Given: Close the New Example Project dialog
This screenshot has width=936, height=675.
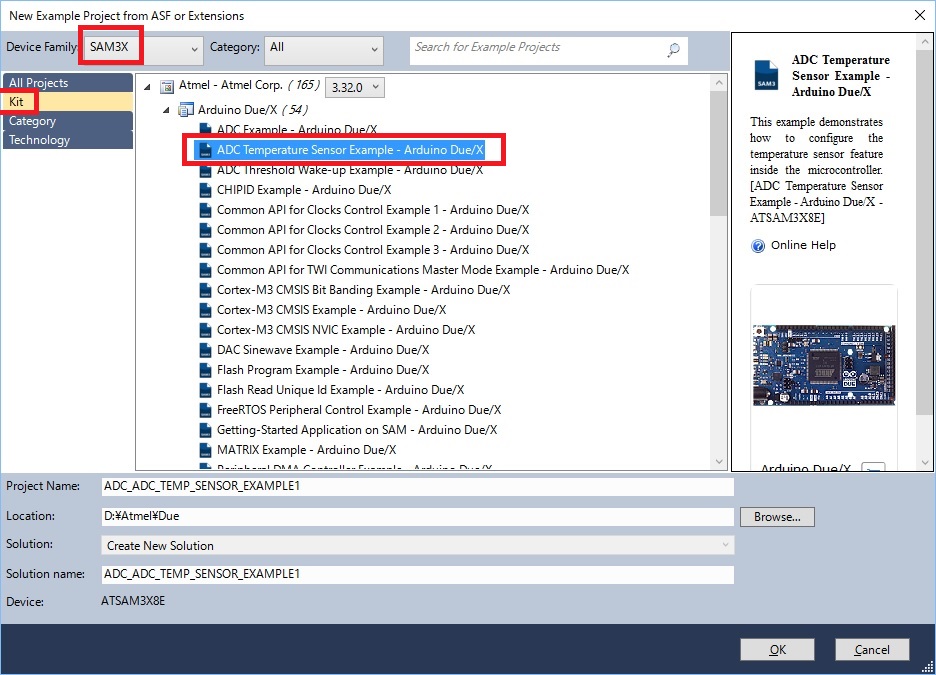Looking at the screenshot, I should point(920,15).
